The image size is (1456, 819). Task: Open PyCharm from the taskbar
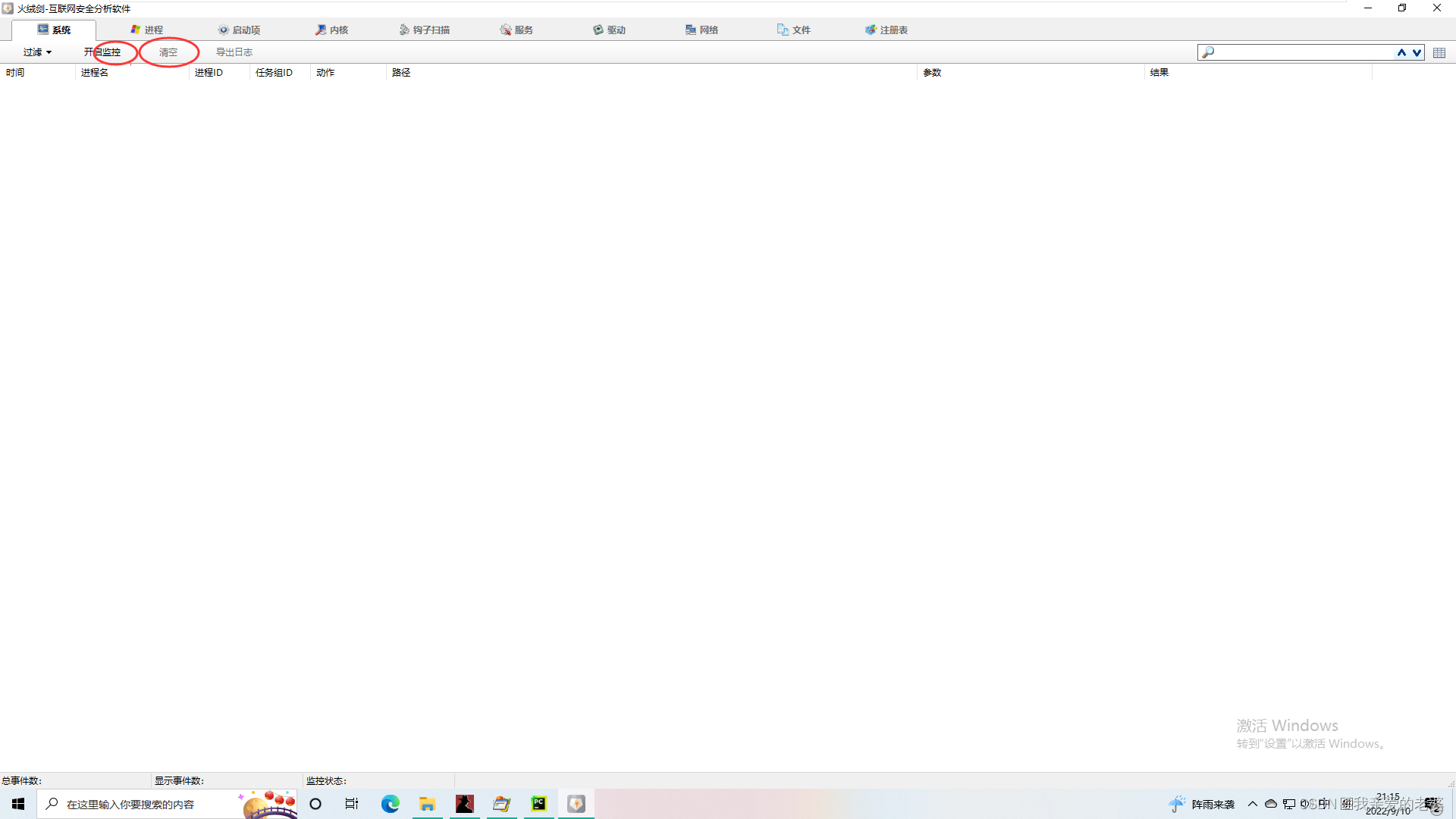point(538,804)
